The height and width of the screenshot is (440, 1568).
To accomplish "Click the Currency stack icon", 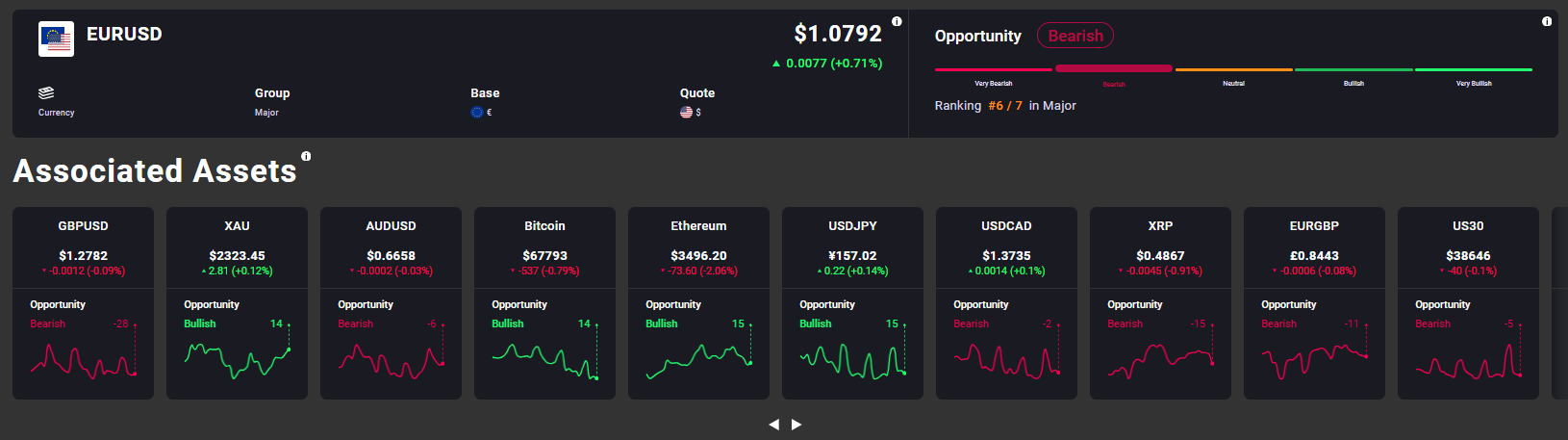I will click(x=46, y=93).
